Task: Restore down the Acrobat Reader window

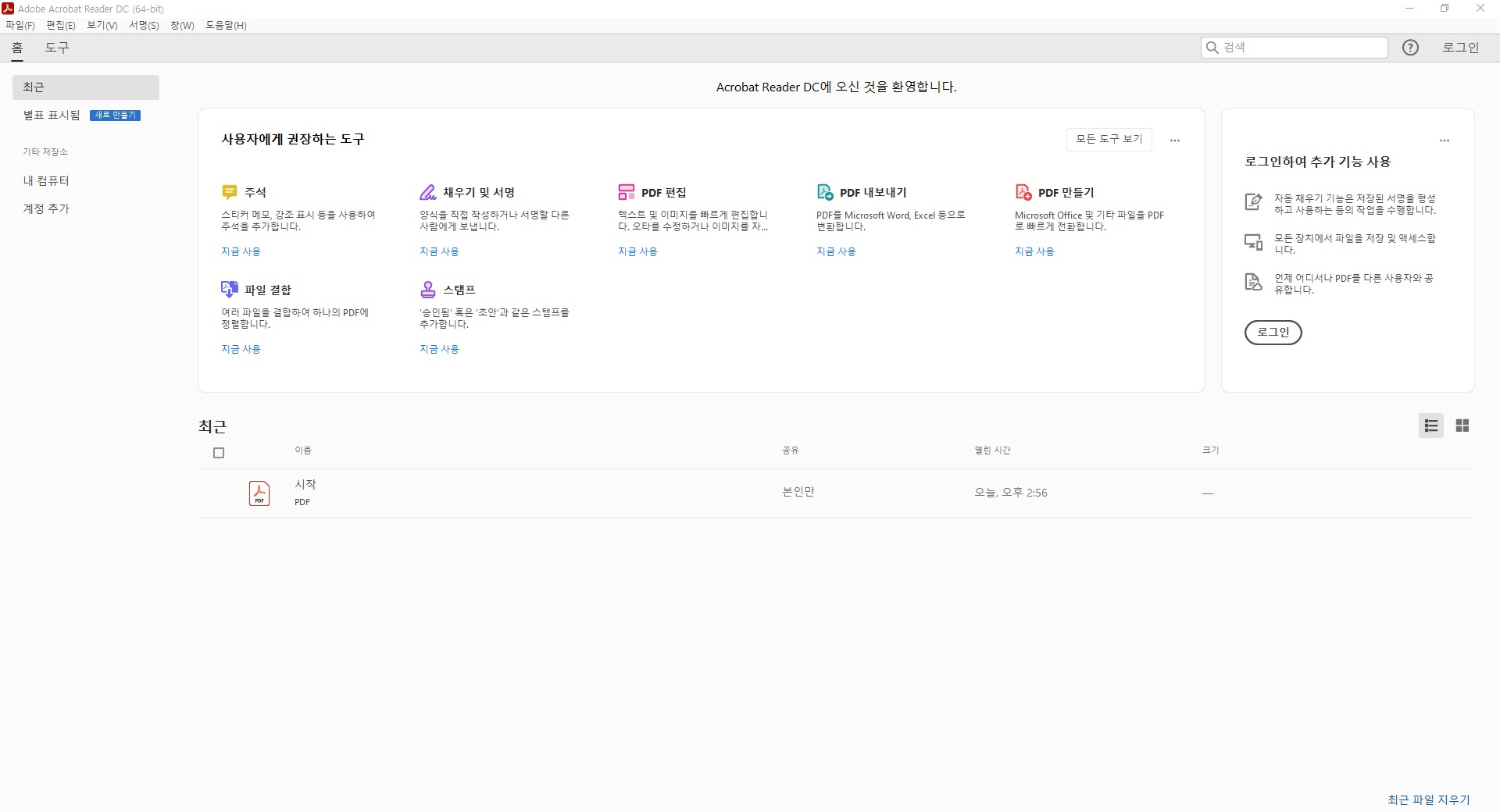Action: pos(1445,9)
